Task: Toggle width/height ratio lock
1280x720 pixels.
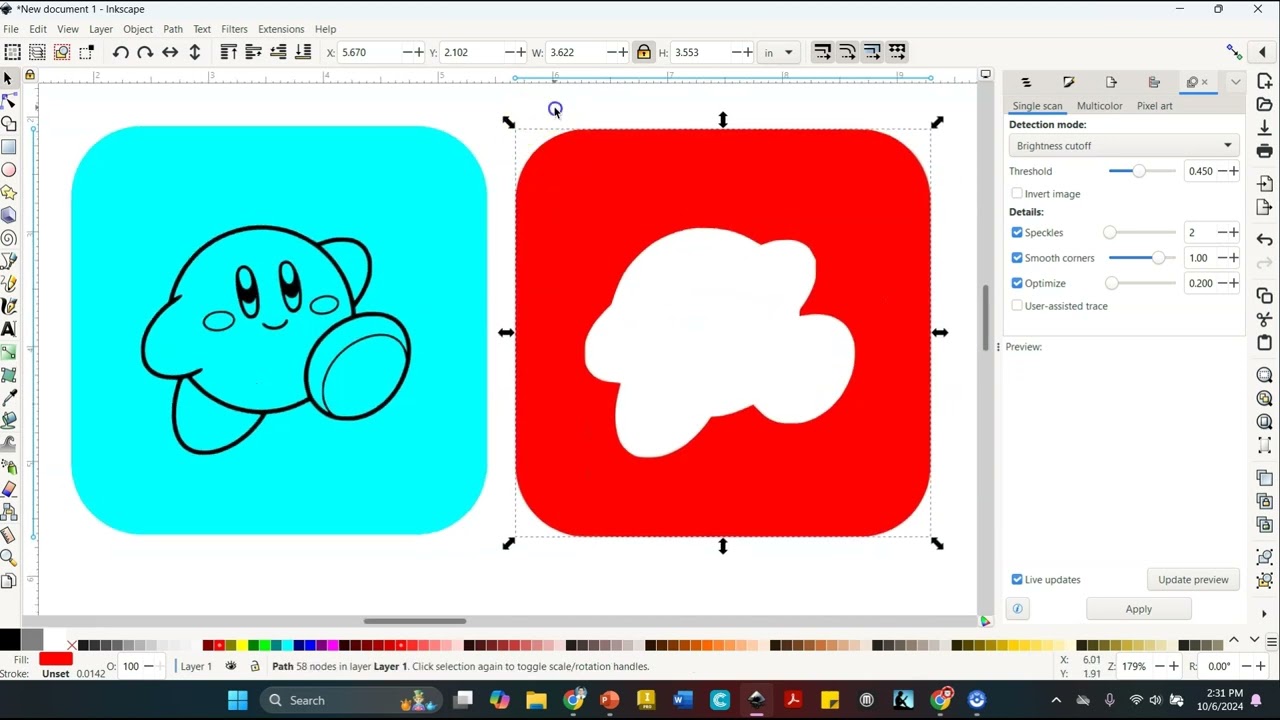Action: [x=643, y=52]
